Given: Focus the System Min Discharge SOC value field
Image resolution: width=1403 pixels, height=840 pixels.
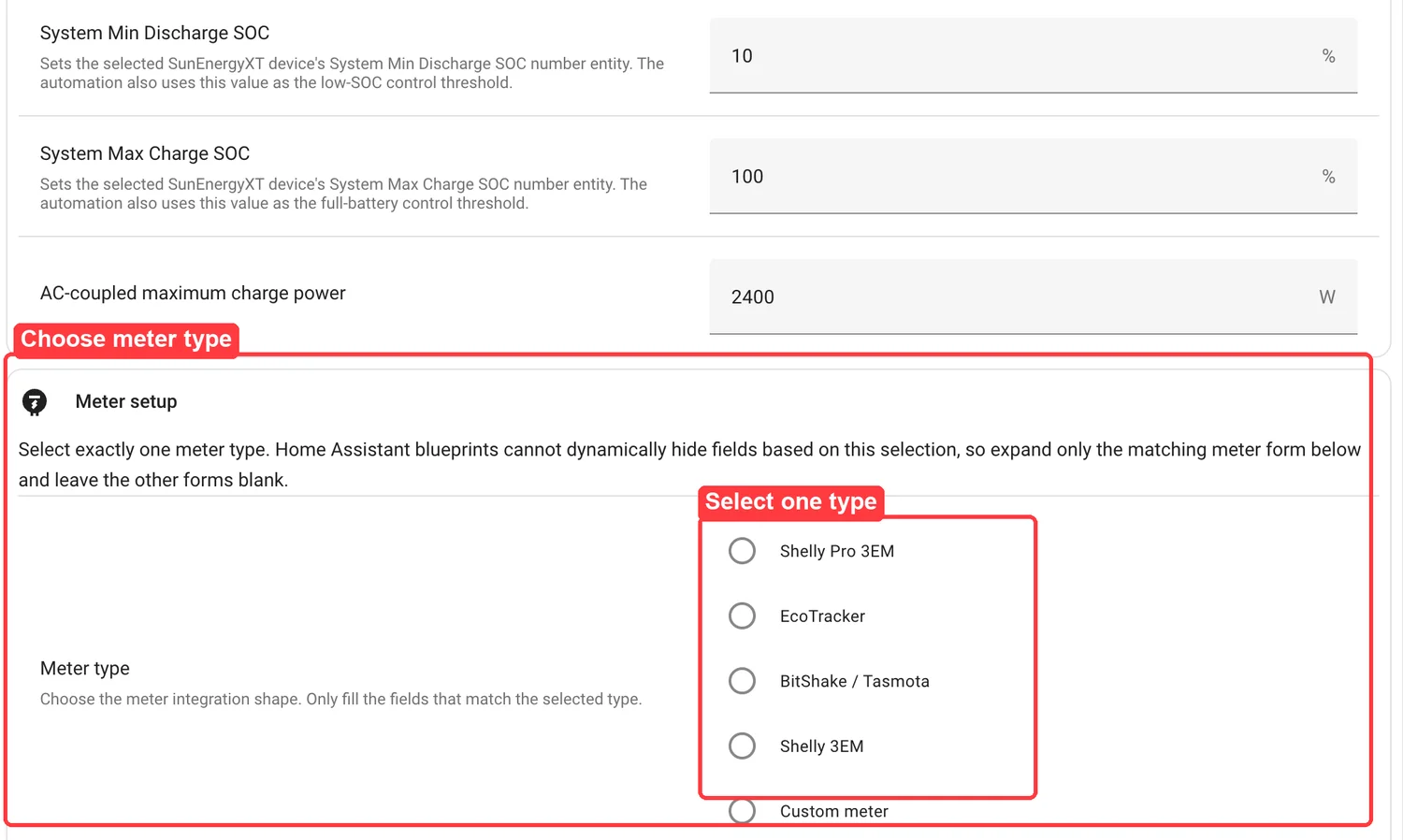Looking at the screenshot, I should click(1033, 56).
